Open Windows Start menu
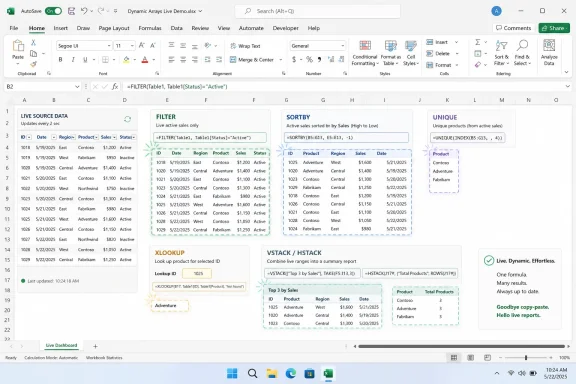 pyautogui.click(x=232, y=374)
